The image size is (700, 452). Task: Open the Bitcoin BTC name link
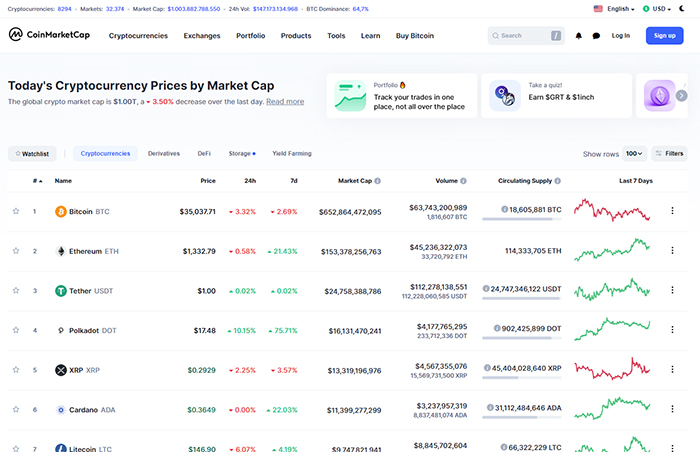(89, 211)
